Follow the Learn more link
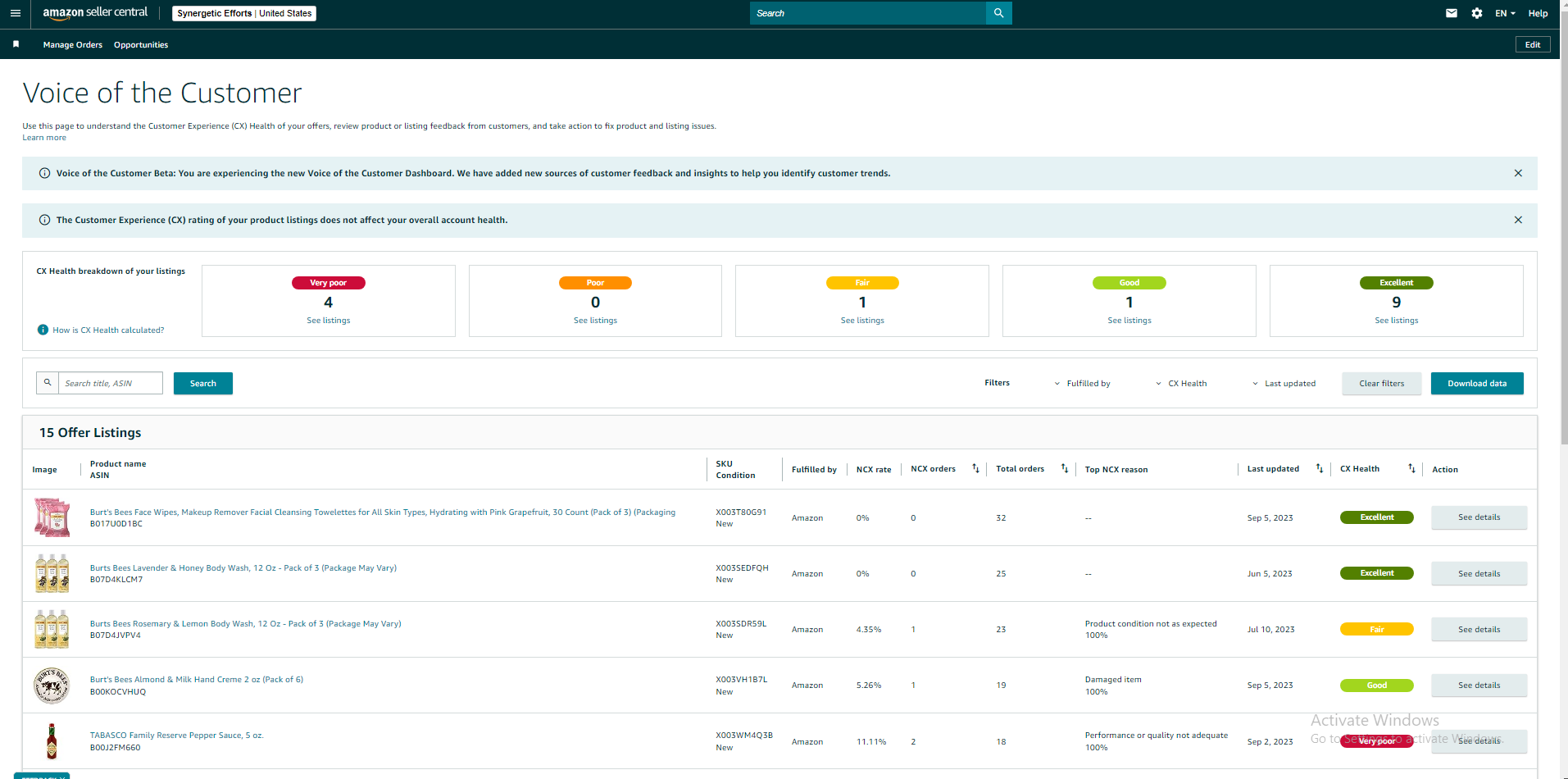This screenshot has width=1568, height=779. (x=44, y=138)
